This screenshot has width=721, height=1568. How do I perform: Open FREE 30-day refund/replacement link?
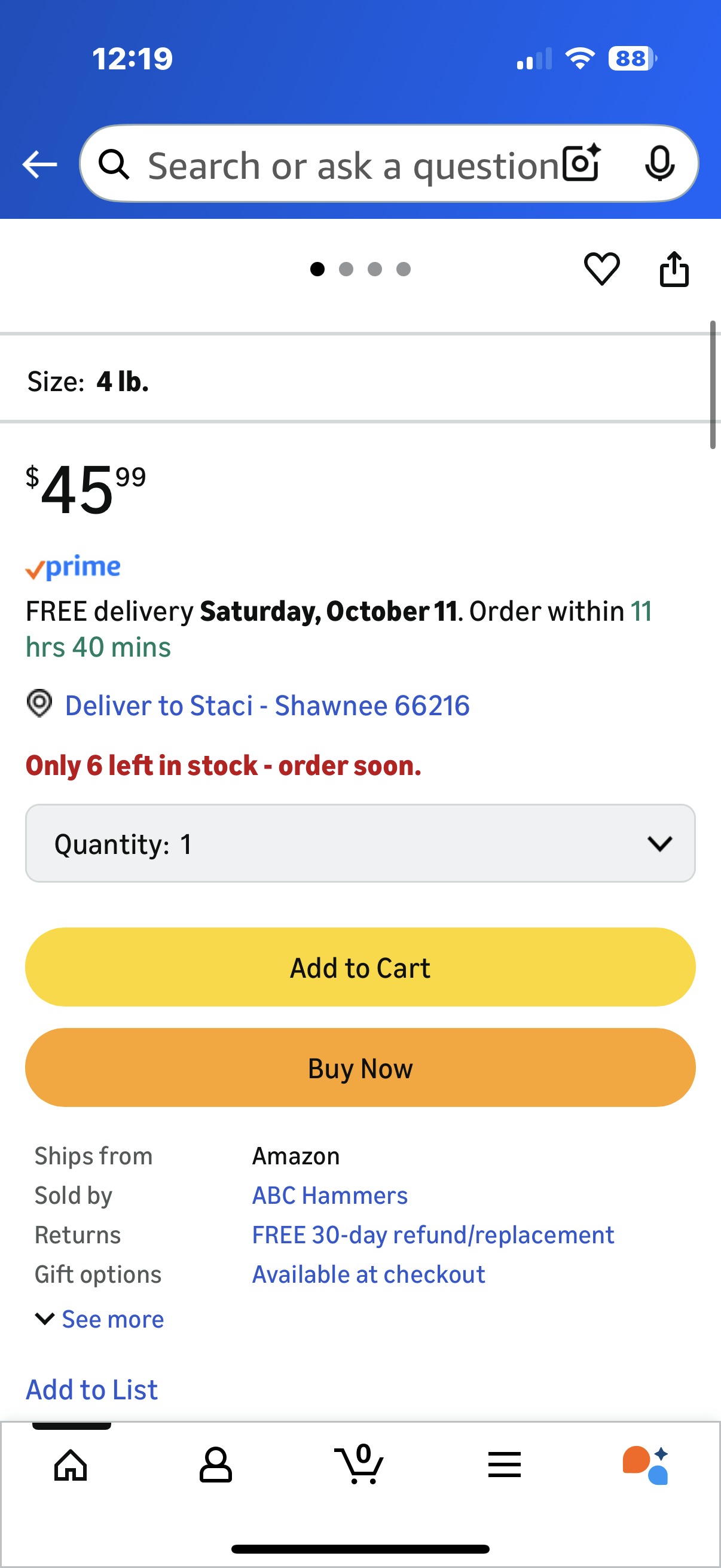pos(433,1235)
